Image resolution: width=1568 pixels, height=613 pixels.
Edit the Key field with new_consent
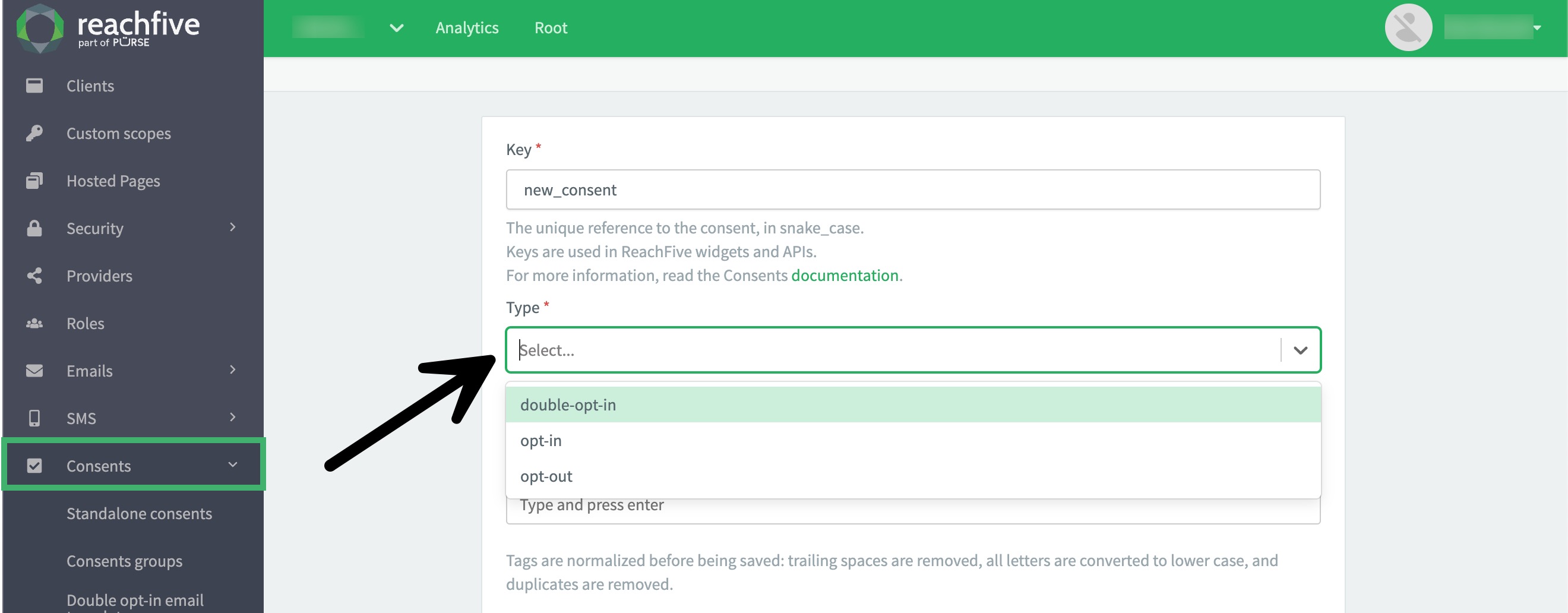pyautogui.click(x=913, y=190)
